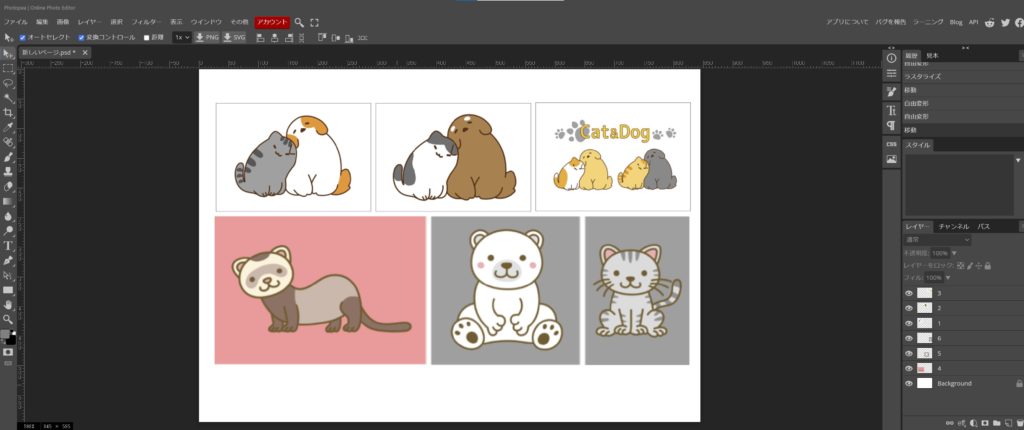Open the 1x export scale dropdown
Screen dimensions: 1024x430
point(181,37)
